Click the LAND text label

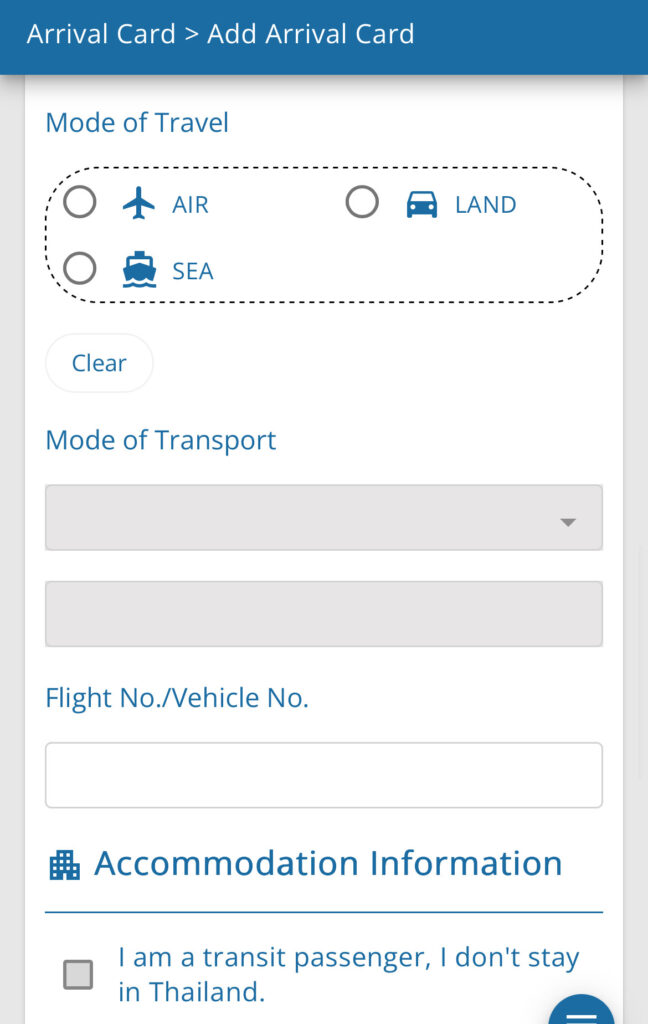[485, 205]
